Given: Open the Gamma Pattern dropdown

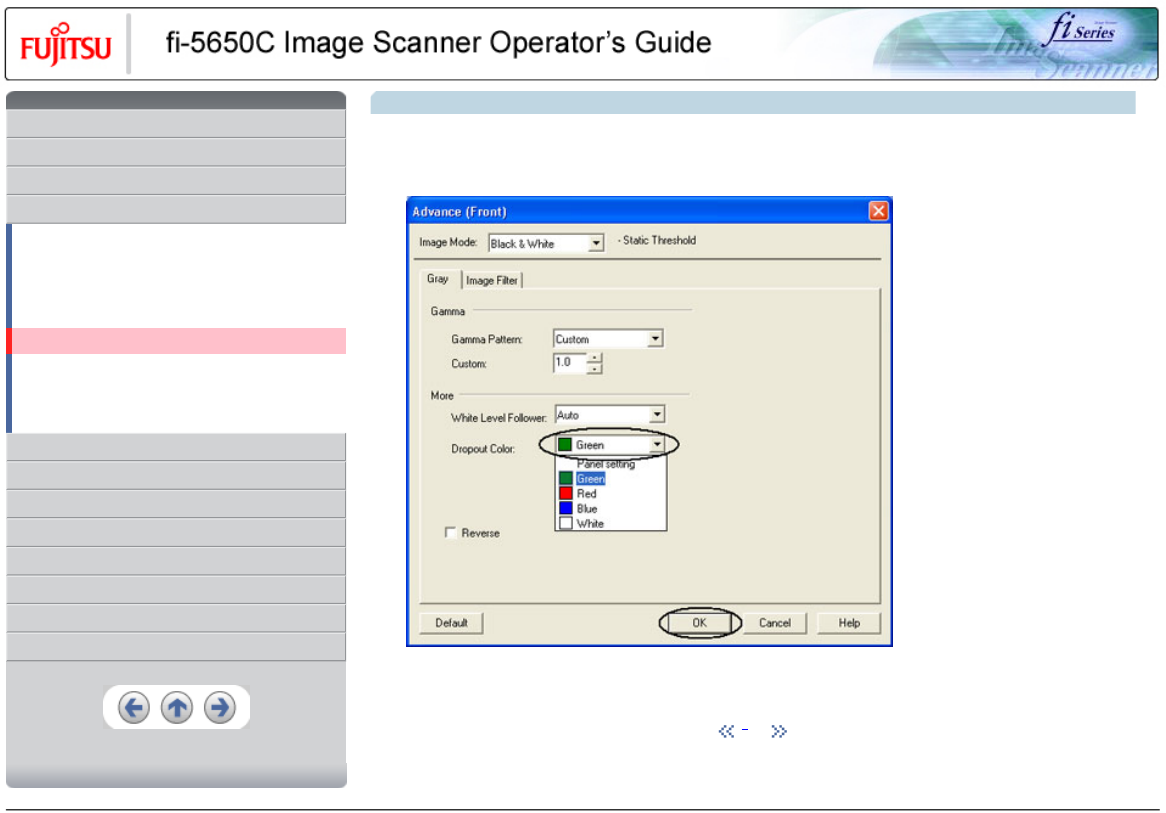Looking at the screenshot, I should (x=654, y=338).
